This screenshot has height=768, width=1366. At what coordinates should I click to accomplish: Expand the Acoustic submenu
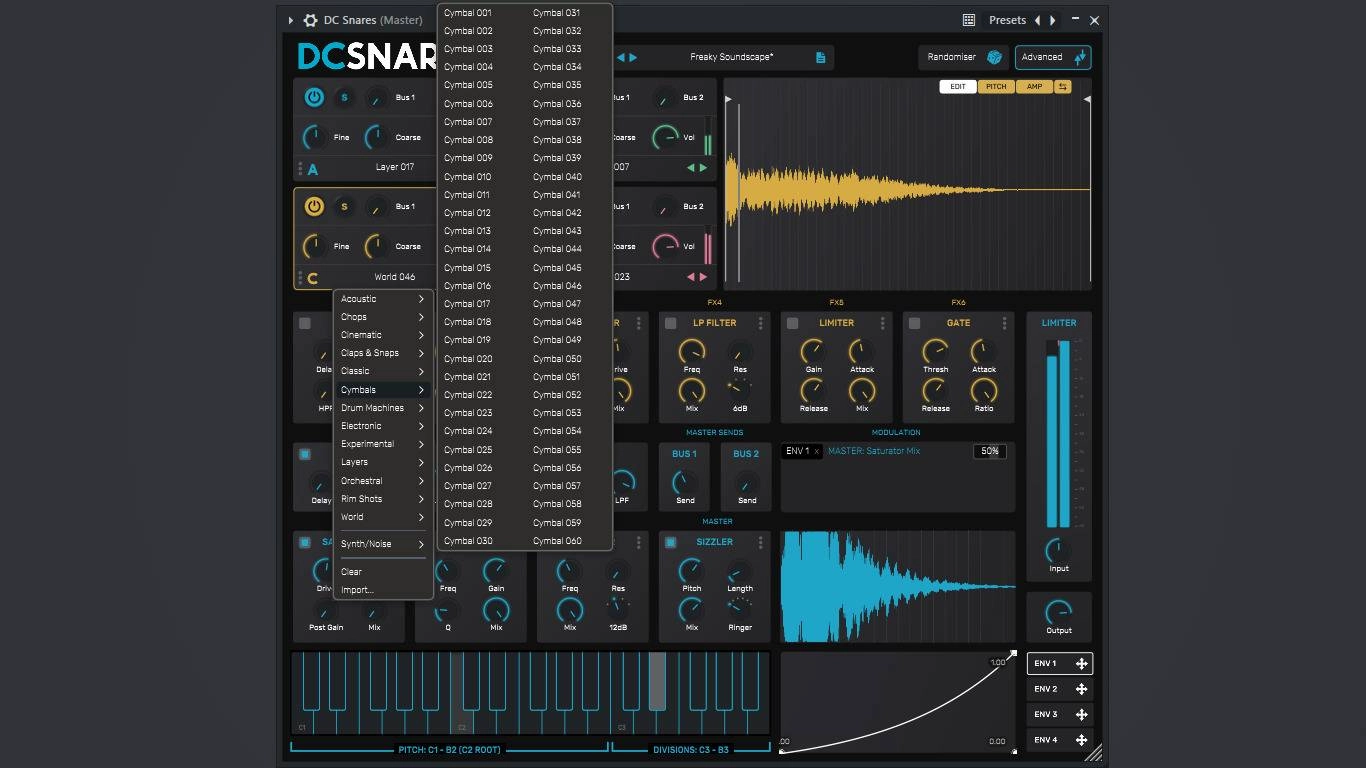(383, 299)
